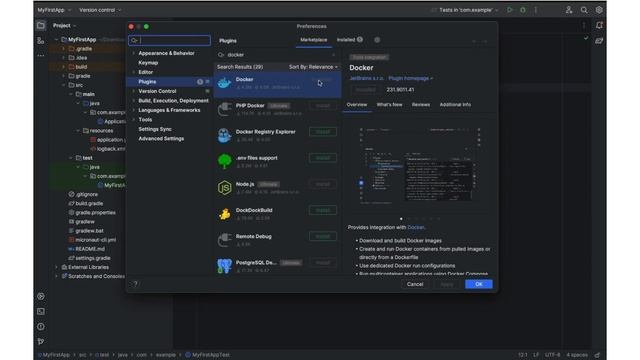This screenshot has height=360, width=640.
Task: Open plugin management gear next to Installed tab
Action: [377, 40]
